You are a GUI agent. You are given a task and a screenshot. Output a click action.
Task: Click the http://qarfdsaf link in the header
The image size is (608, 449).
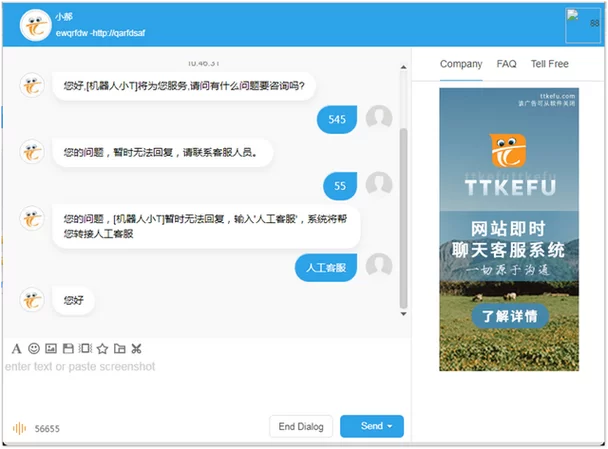(118, 33)
